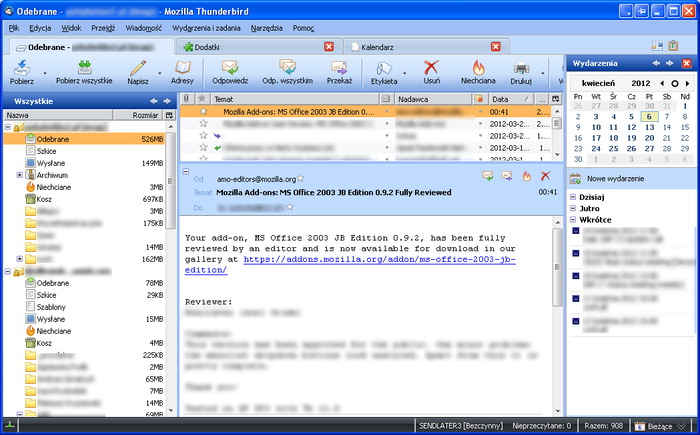This screenshot has width=700, height=435.
Task: Toggle read status dot of the 00:41 message
Action: point(387,112)
